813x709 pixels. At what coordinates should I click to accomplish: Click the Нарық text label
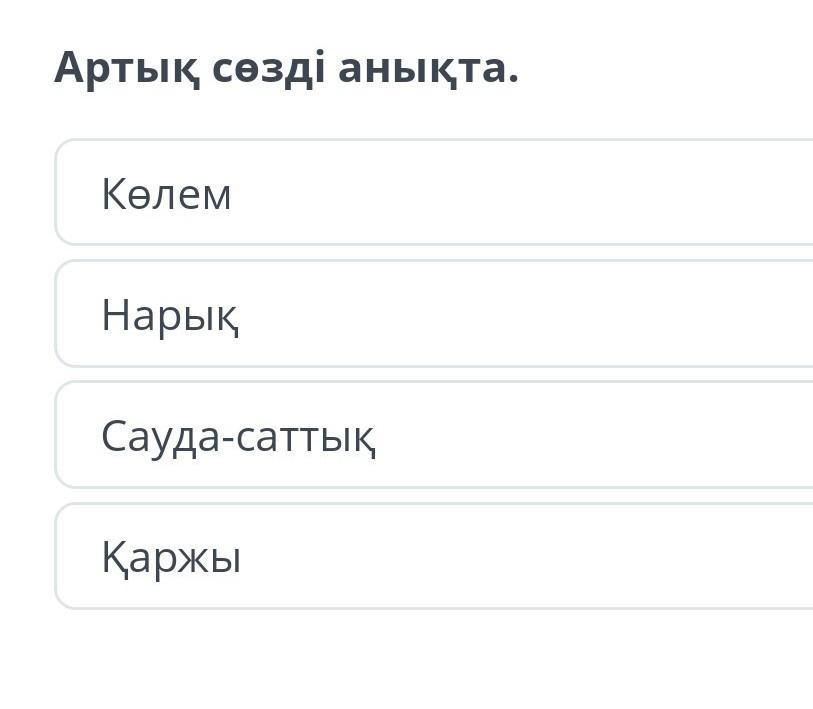coord(170,316)
